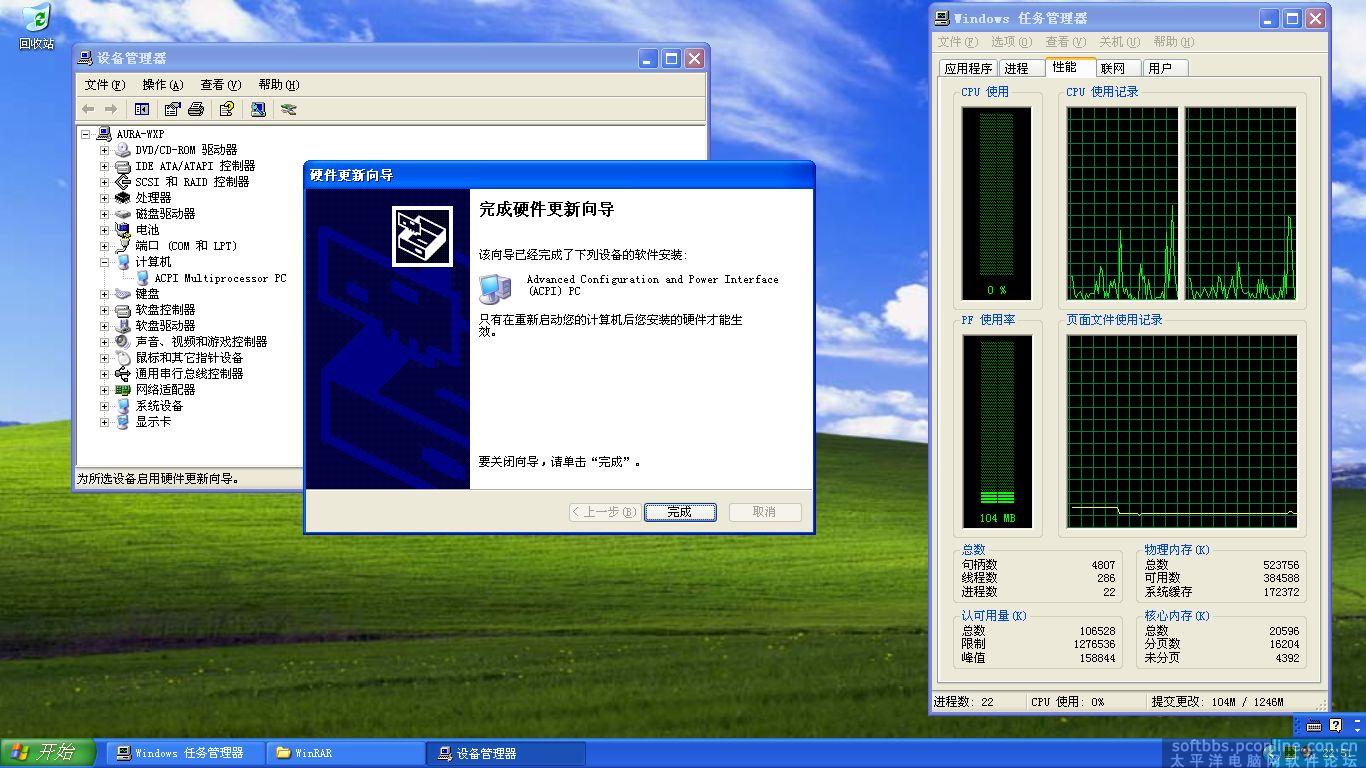The width and height of the screenshot is (1366, 768).
Task: Click the Back arrow in Device Manager toolbar
Action: pyautogui.click(x=88, y=109)
